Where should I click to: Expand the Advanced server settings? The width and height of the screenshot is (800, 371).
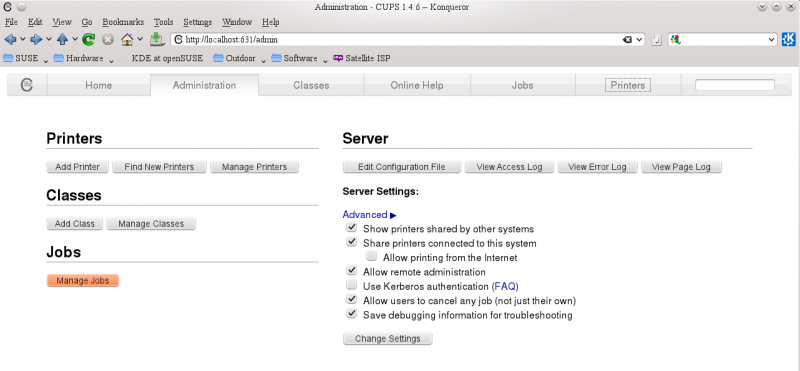pyautogui.click(x=369, y=215)
